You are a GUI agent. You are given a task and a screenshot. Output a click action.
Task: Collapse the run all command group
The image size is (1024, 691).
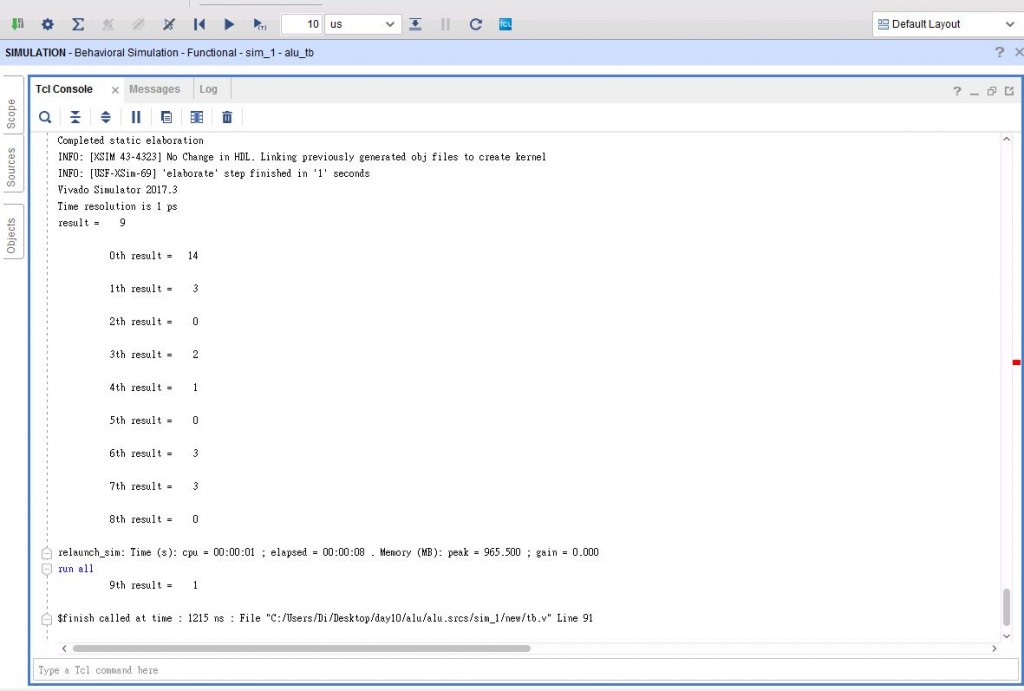[x=46, y=569]
